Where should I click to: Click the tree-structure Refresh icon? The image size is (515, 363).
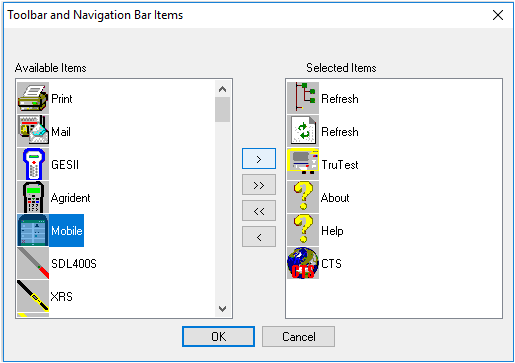(x=303, y=98)
